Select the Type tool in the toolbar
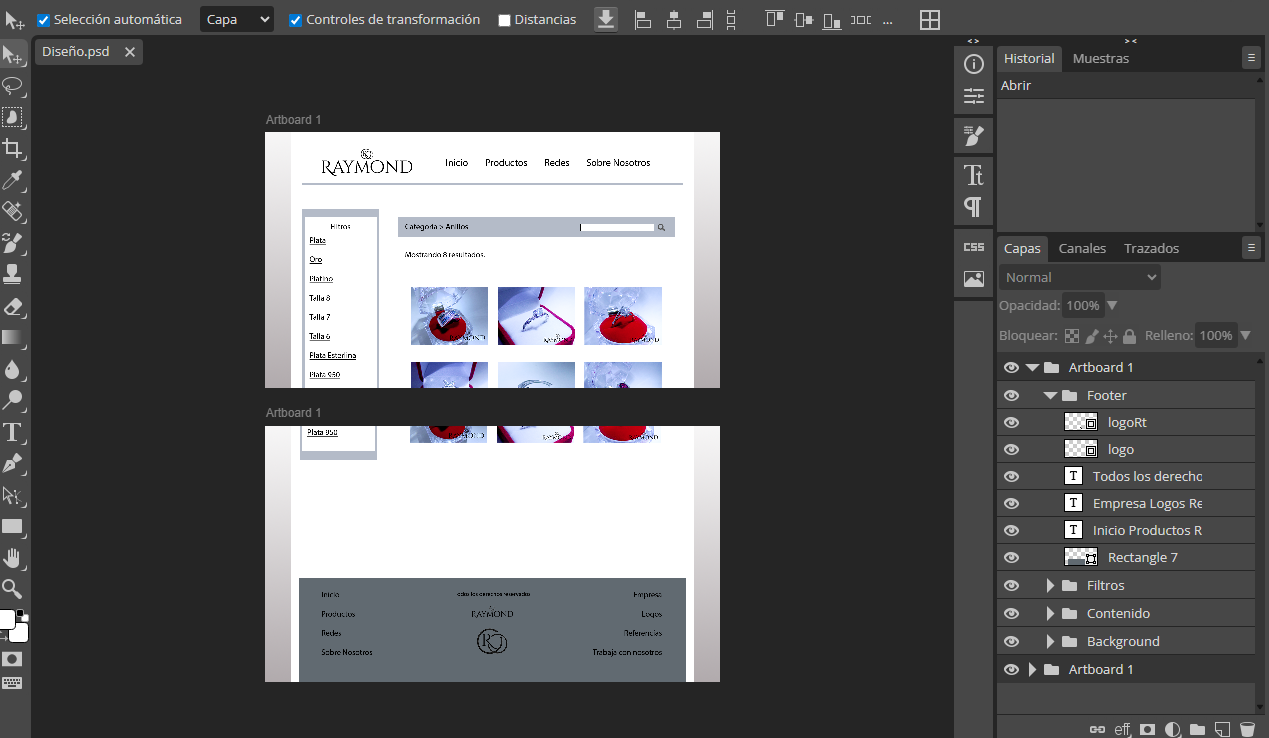1269x738 pixels. point(13,432)
